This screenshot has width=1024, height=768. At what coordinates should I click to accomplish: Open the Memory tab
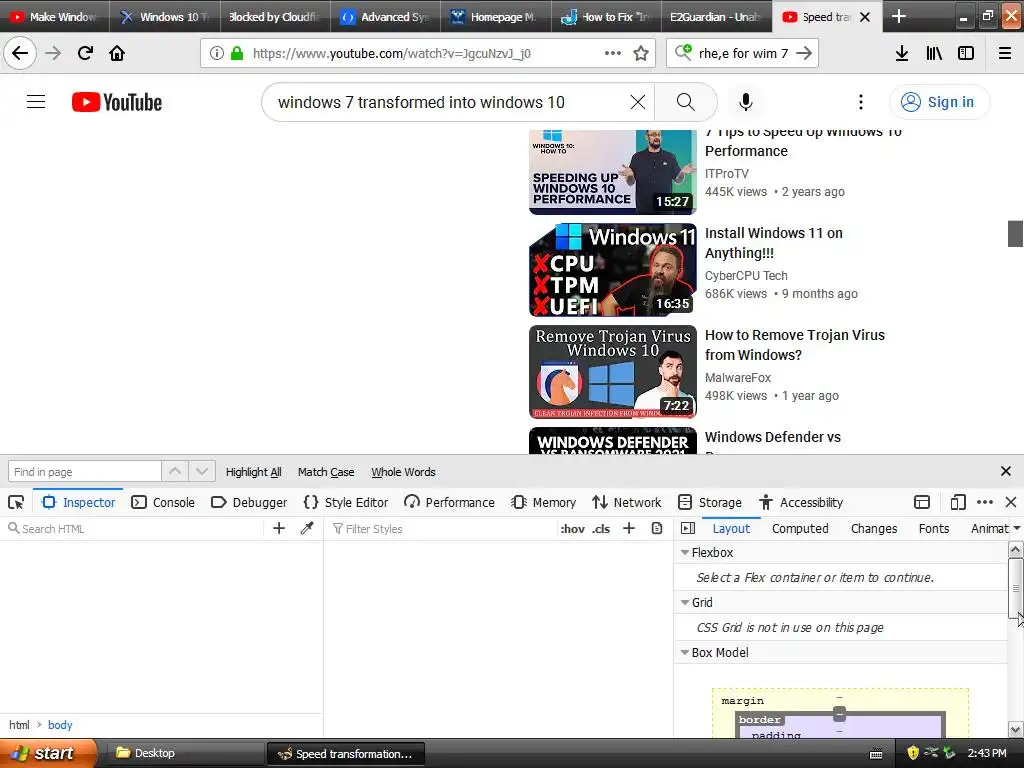[x=543, y=502]
